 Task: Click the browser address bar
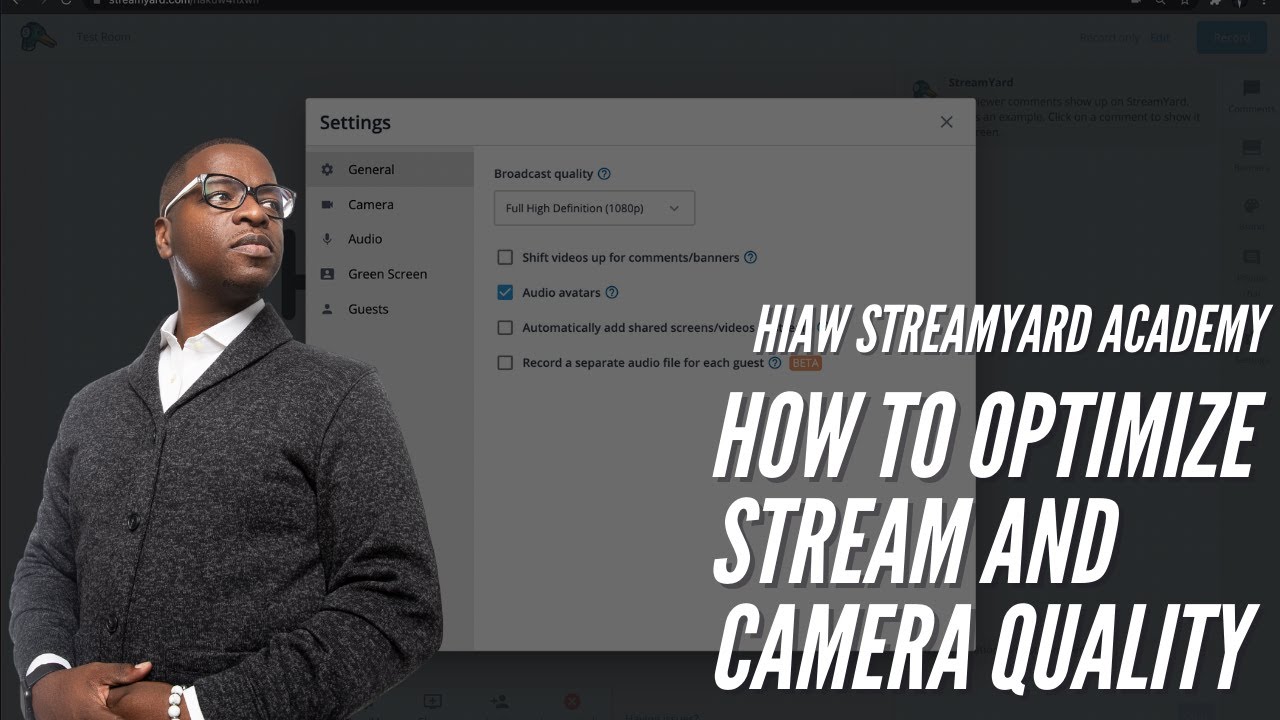coord(600,3)
